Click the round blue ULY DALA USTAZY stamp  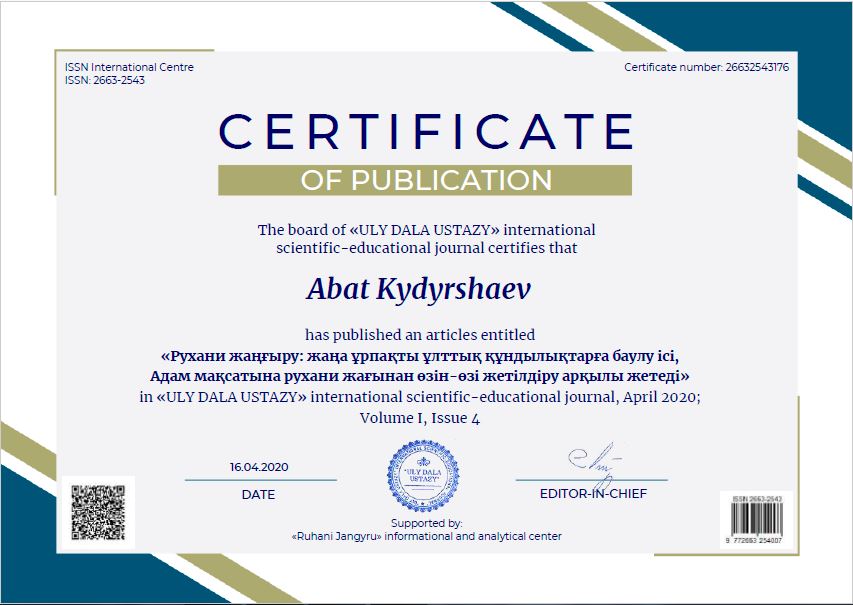[423, 476]
